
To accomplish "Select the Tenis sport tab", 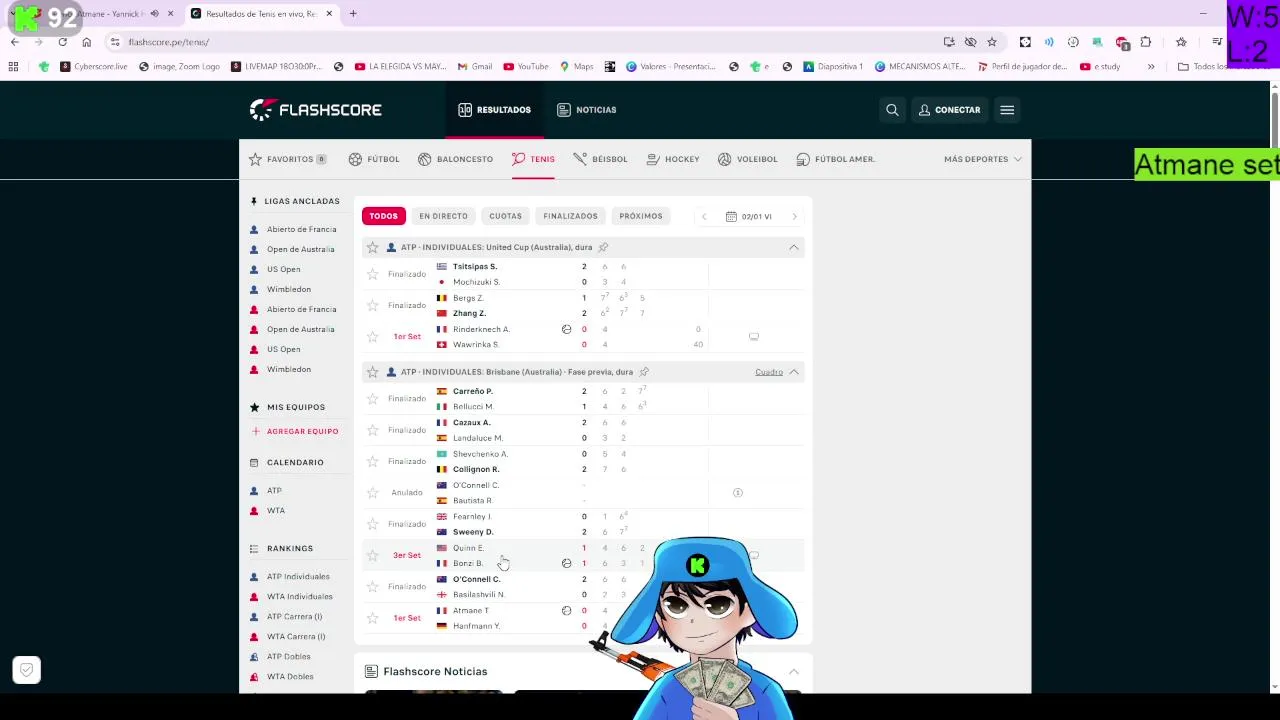I will 533,159.
